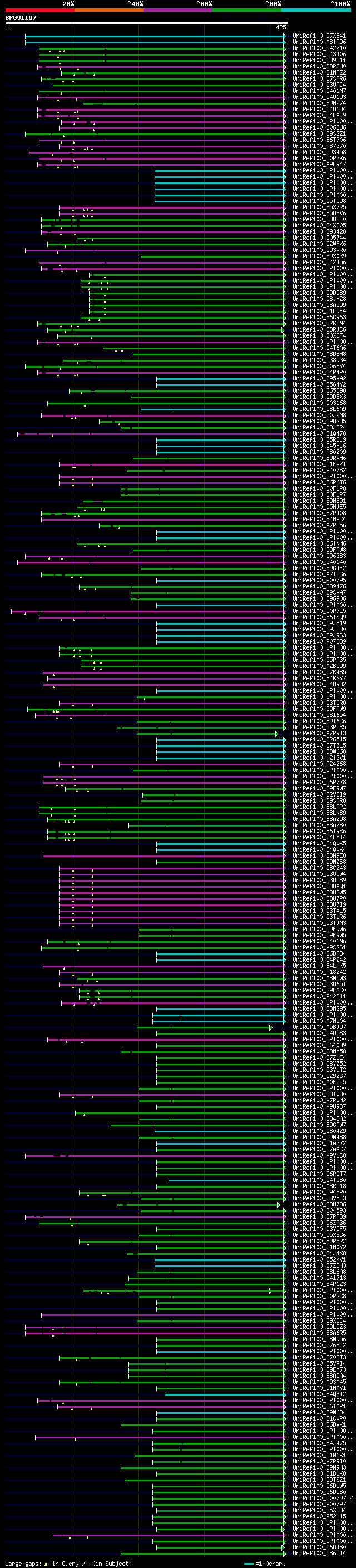Viewport: 356px width, 1568px height.
Task: Select the UniRef100_B9I6C6 label
Action: tap(319, 721)
